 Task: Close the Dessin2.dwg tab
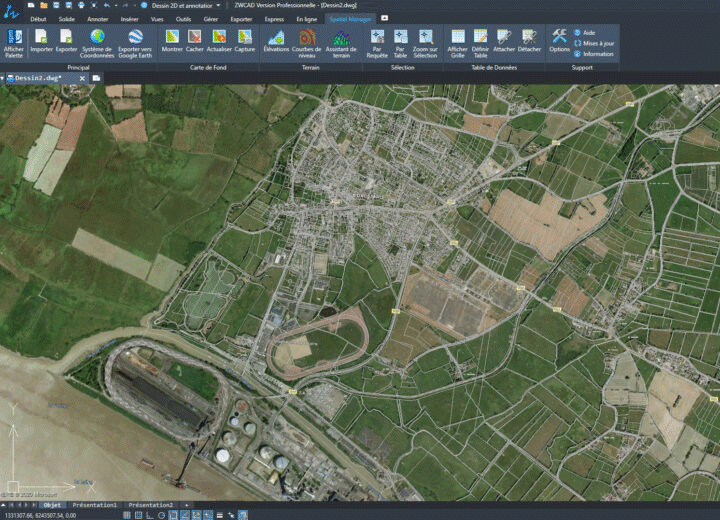(82, 79)
